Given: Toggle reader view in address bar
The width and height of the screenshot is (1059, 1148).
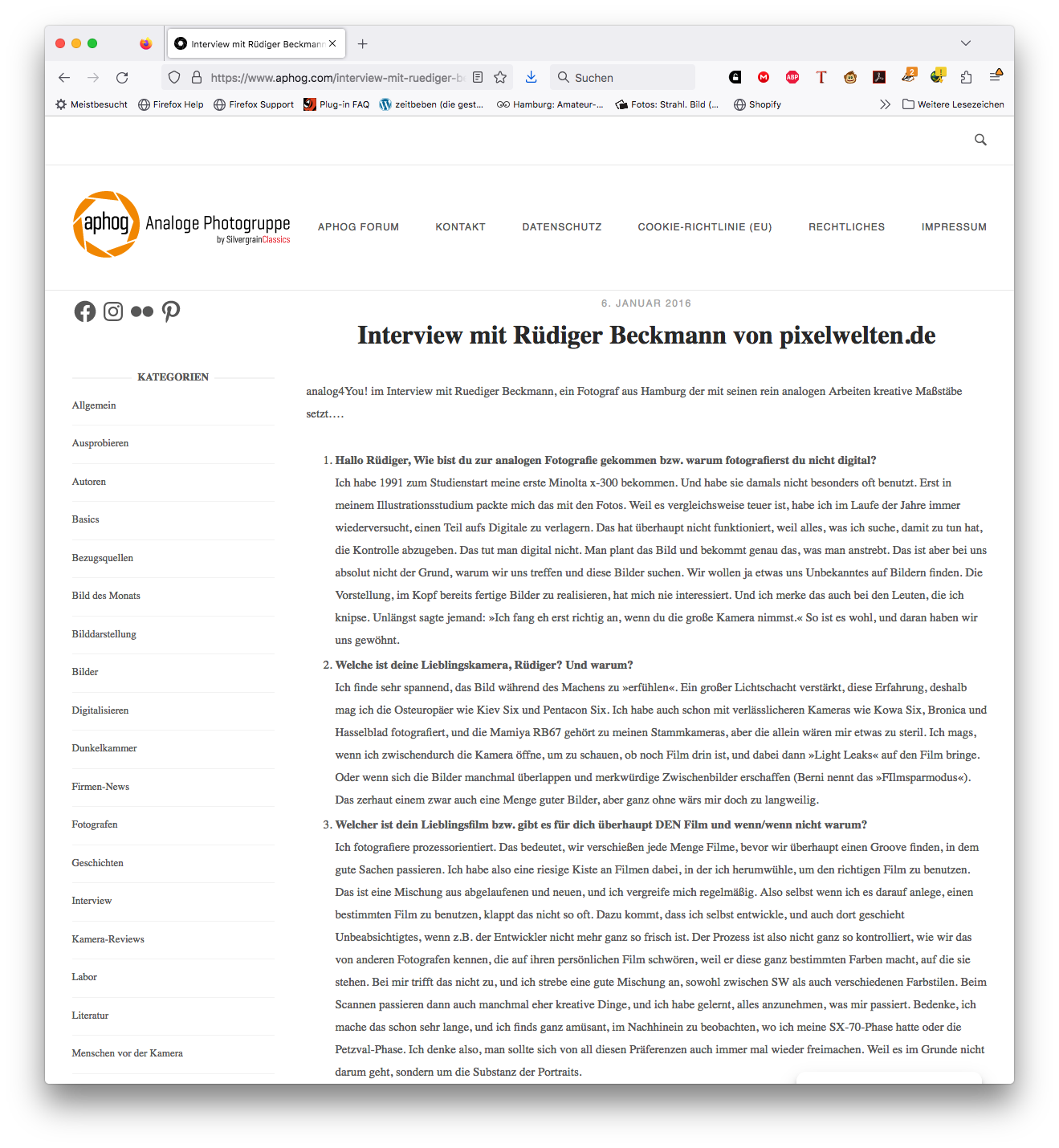Looking at the screenshot, I should [478, 77].
